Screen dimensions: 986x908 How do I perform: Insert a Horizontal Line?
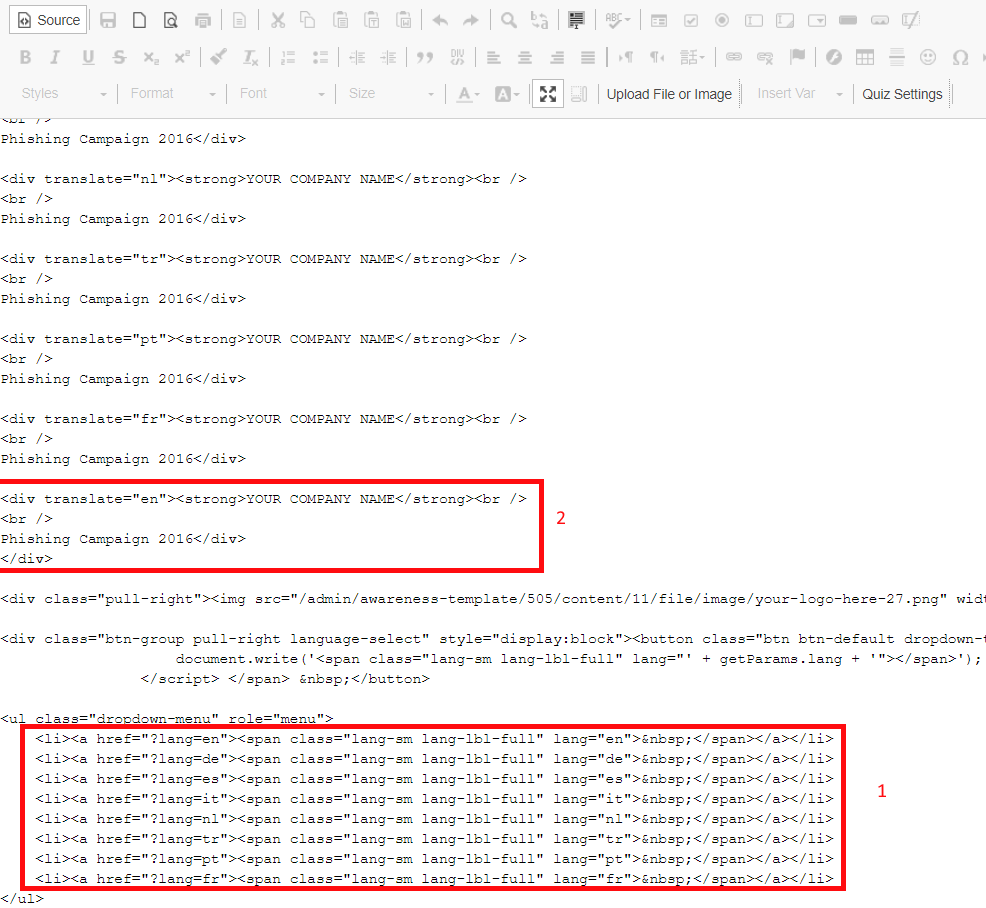pos(896,57)
